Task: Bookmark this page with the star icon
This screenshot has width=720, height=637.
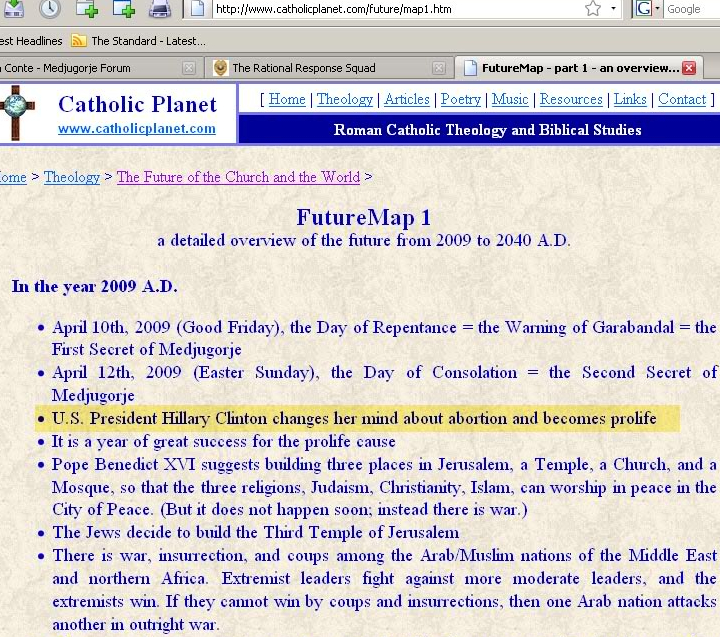Action: (593, 8)
